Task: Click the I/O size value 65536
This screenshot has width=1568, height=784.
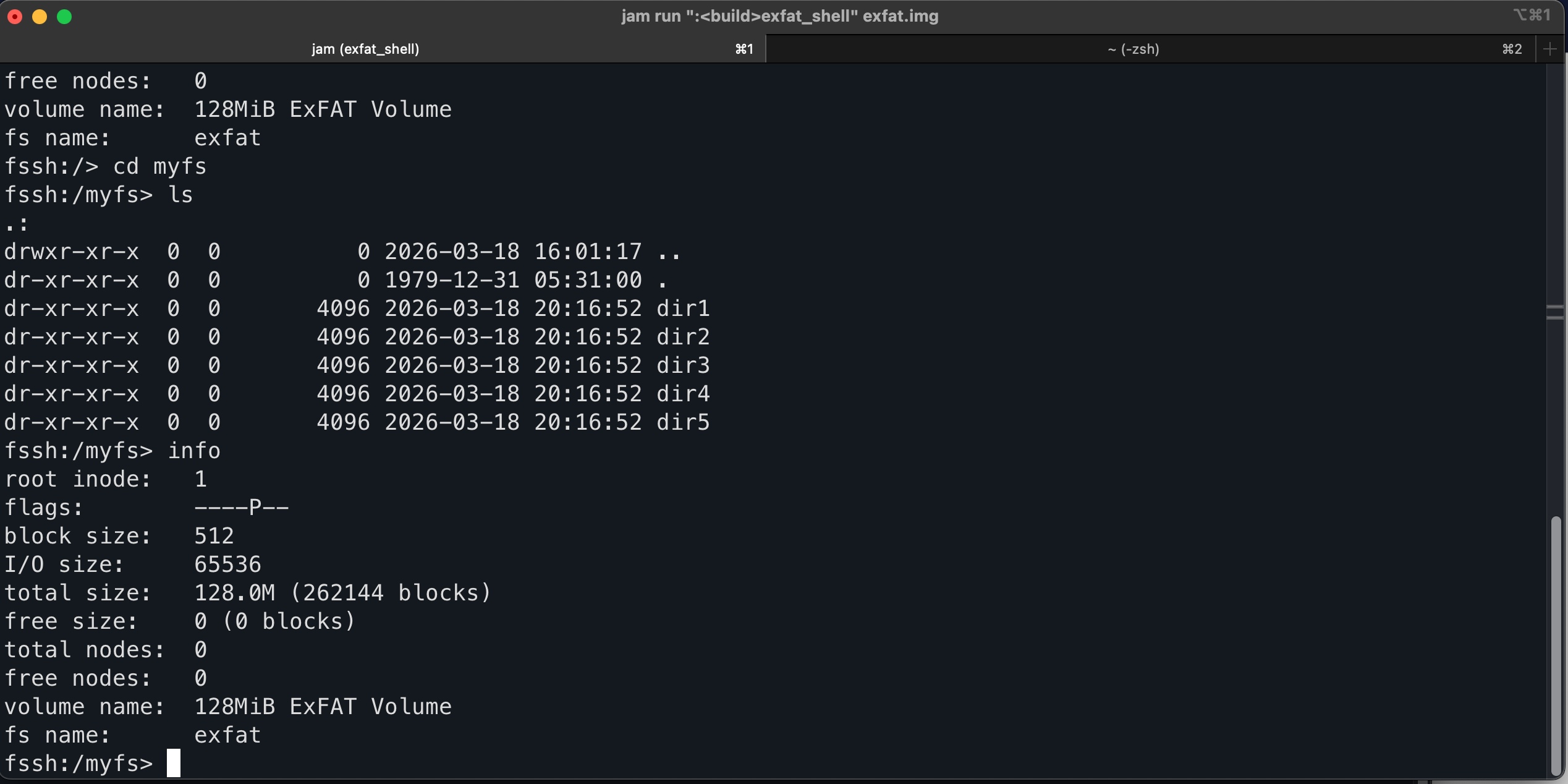Action: (x=227, y=565)
